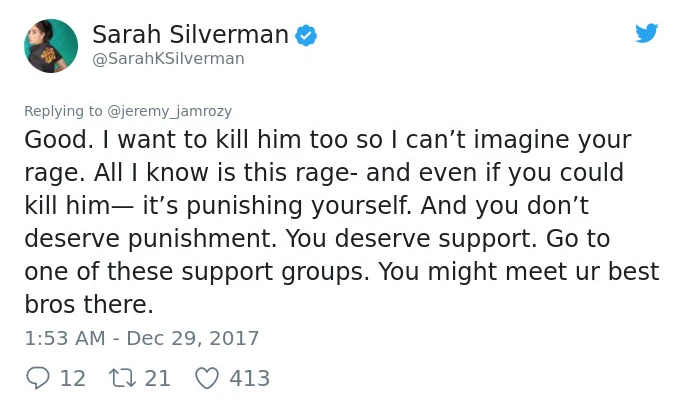Click the "Dec 29, 2017" date
The height and width of the screenshot is (410, 685).
(191, 338)
